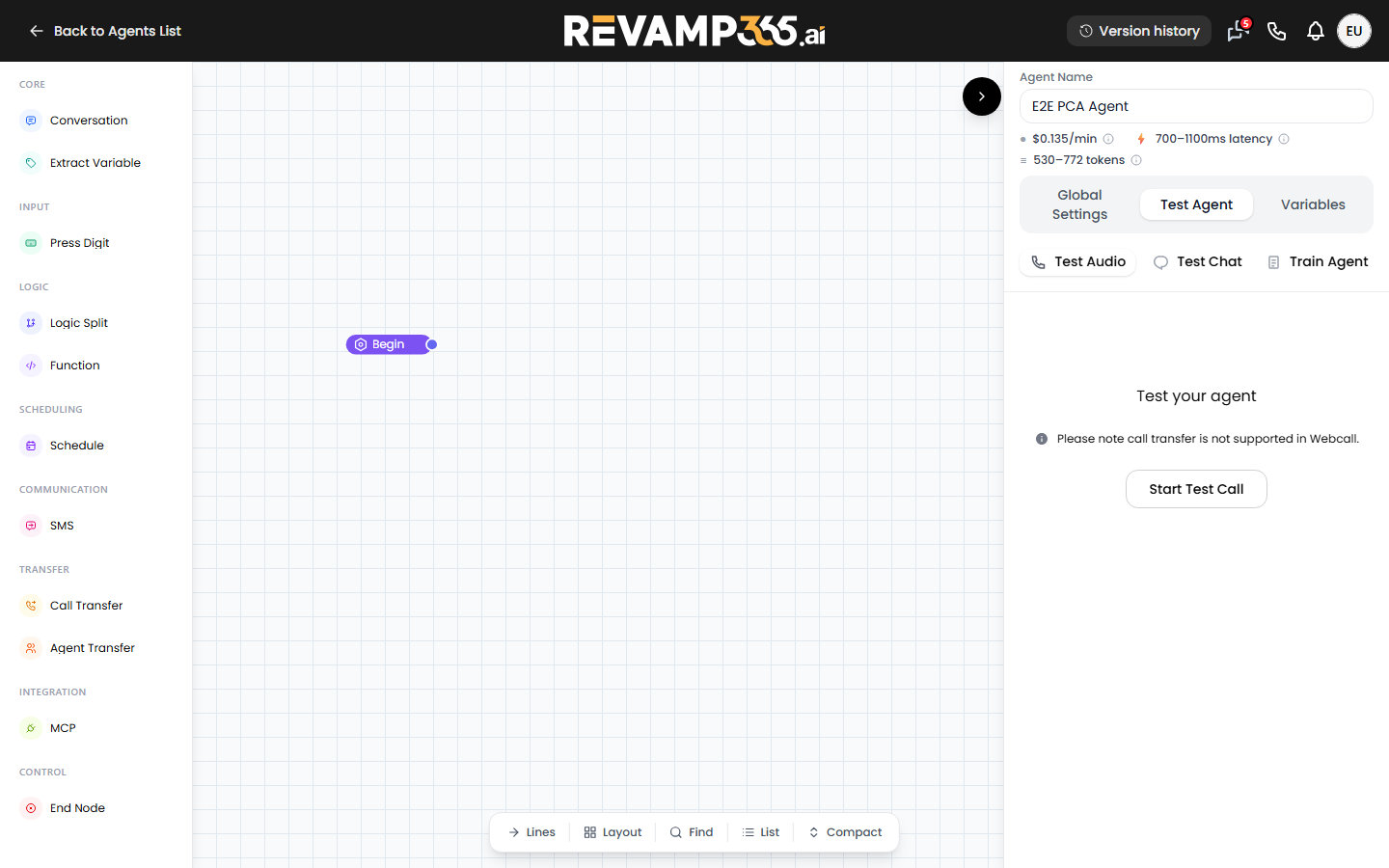The width and height of the screenshot is (1389, 868).
Task: Click the lightning latency icon
Action: (1141, 139)
